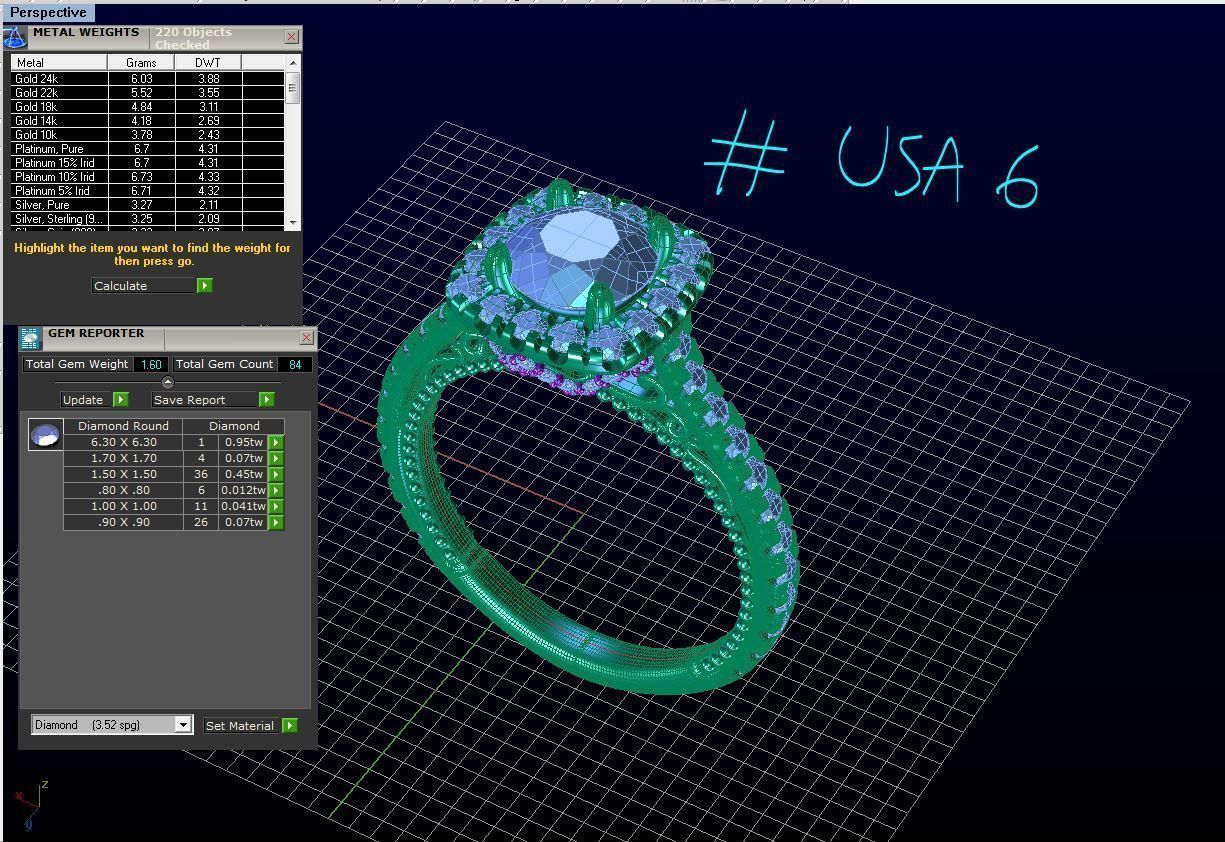Image resolution: width=1225 pixels, height=842 pixels.
Task: Select the Gold 14k row
Action: [148, 120]
